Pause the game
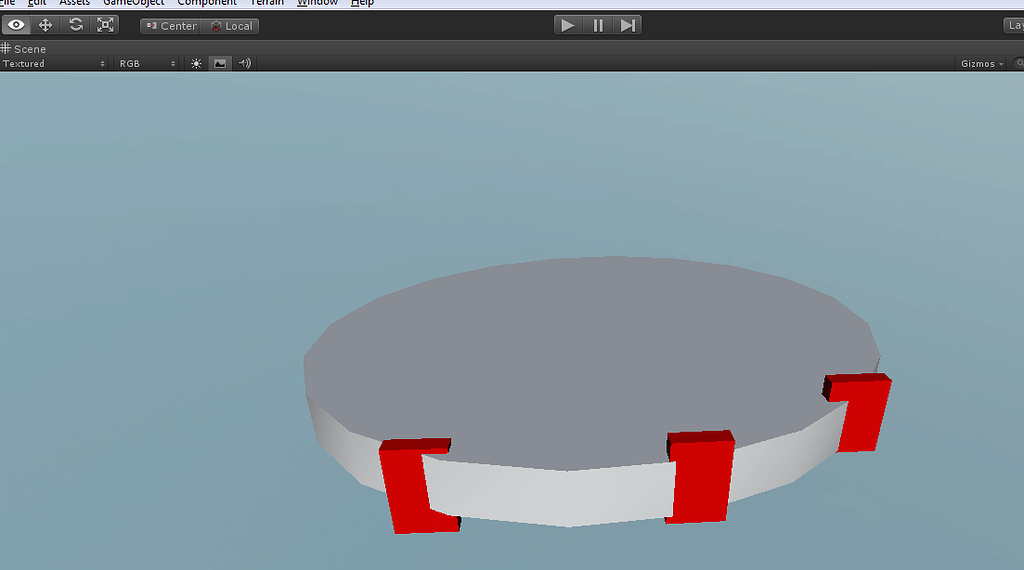 point(598,25)
